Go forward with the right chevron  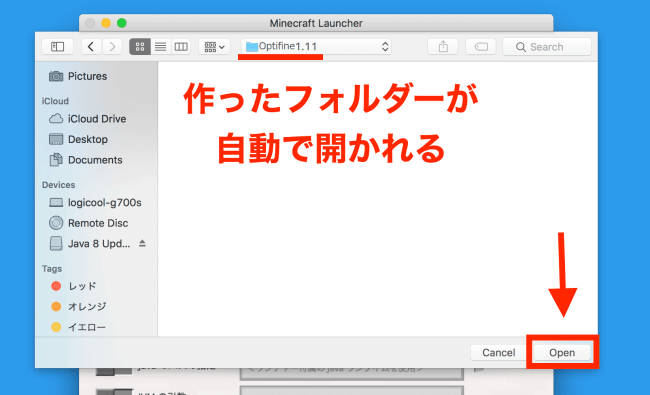coord(112,46)
